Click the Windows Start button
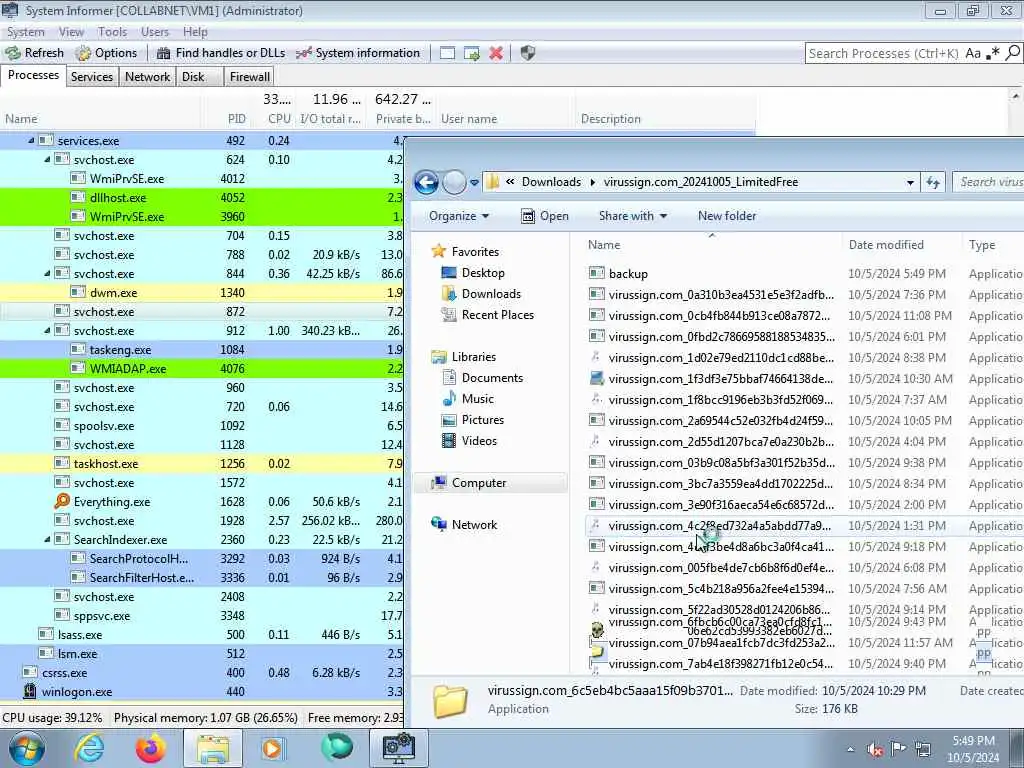 click(26, 748)
